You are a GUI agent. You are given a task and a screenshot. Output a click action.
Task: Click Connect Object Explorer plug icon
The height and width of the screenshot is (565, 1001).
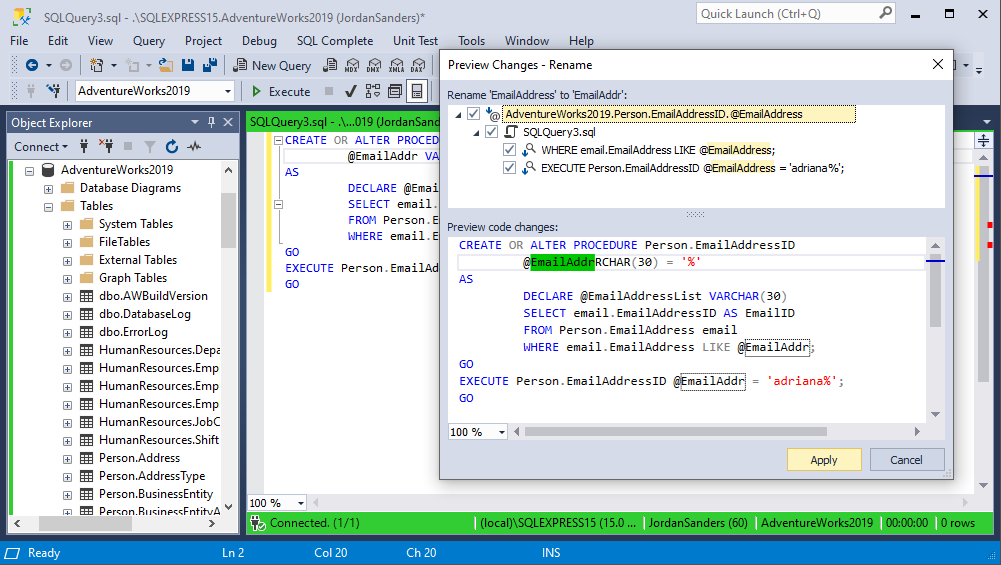[84, 146]
